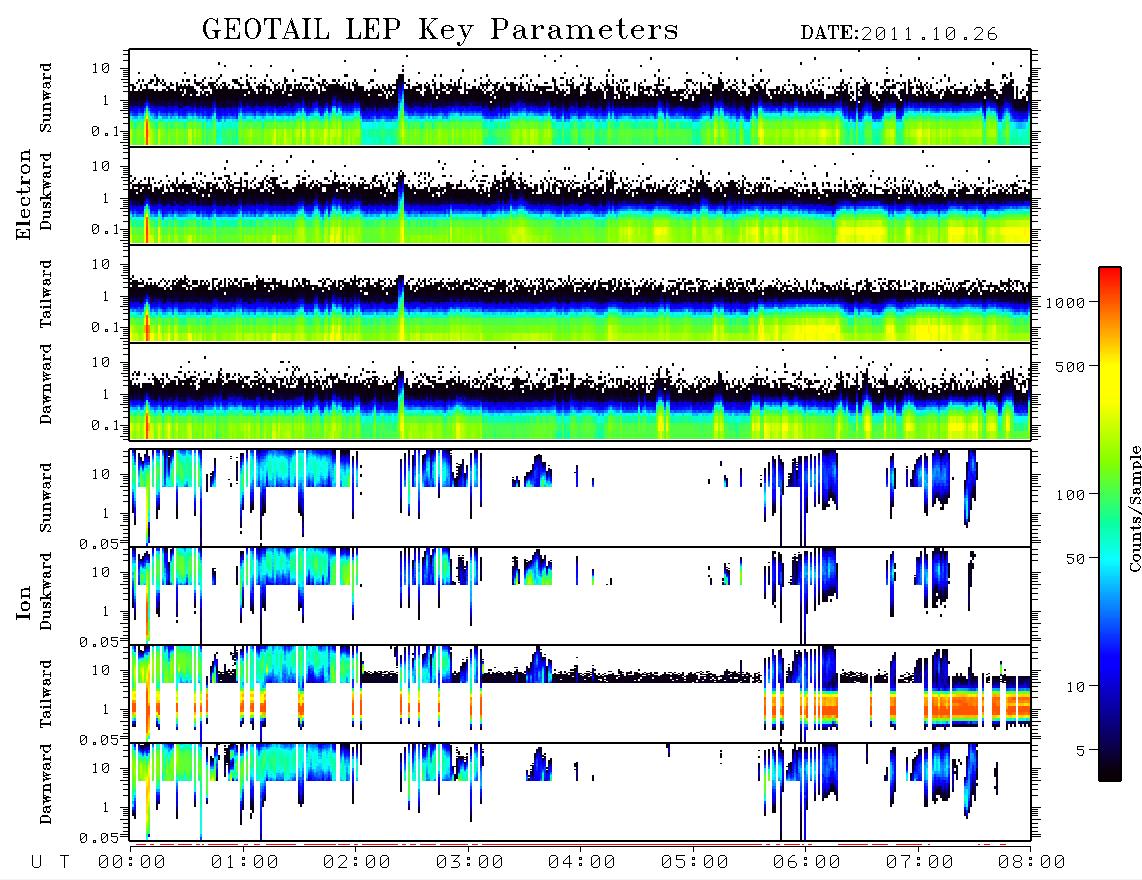1142x880 pixels.
Task: Pick the red top of the colorbar
Action: click(1110, 277)
